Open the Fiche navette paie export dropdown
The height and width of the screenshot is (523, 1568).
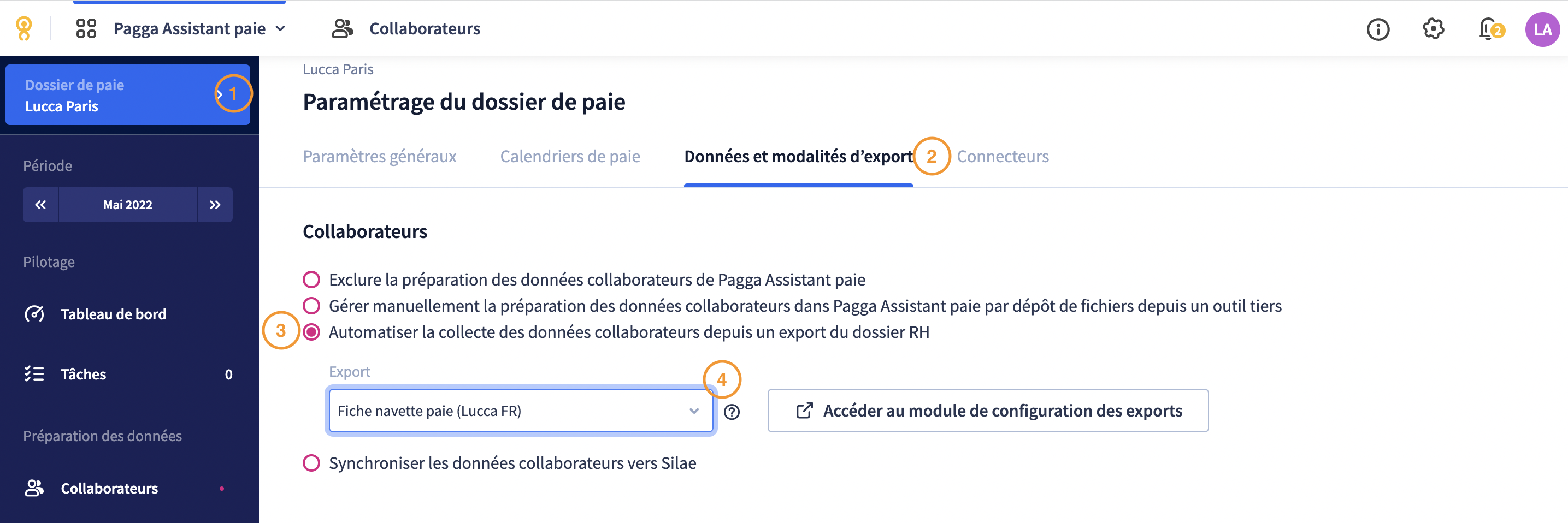pyautogui.click(x=521, y=411)
